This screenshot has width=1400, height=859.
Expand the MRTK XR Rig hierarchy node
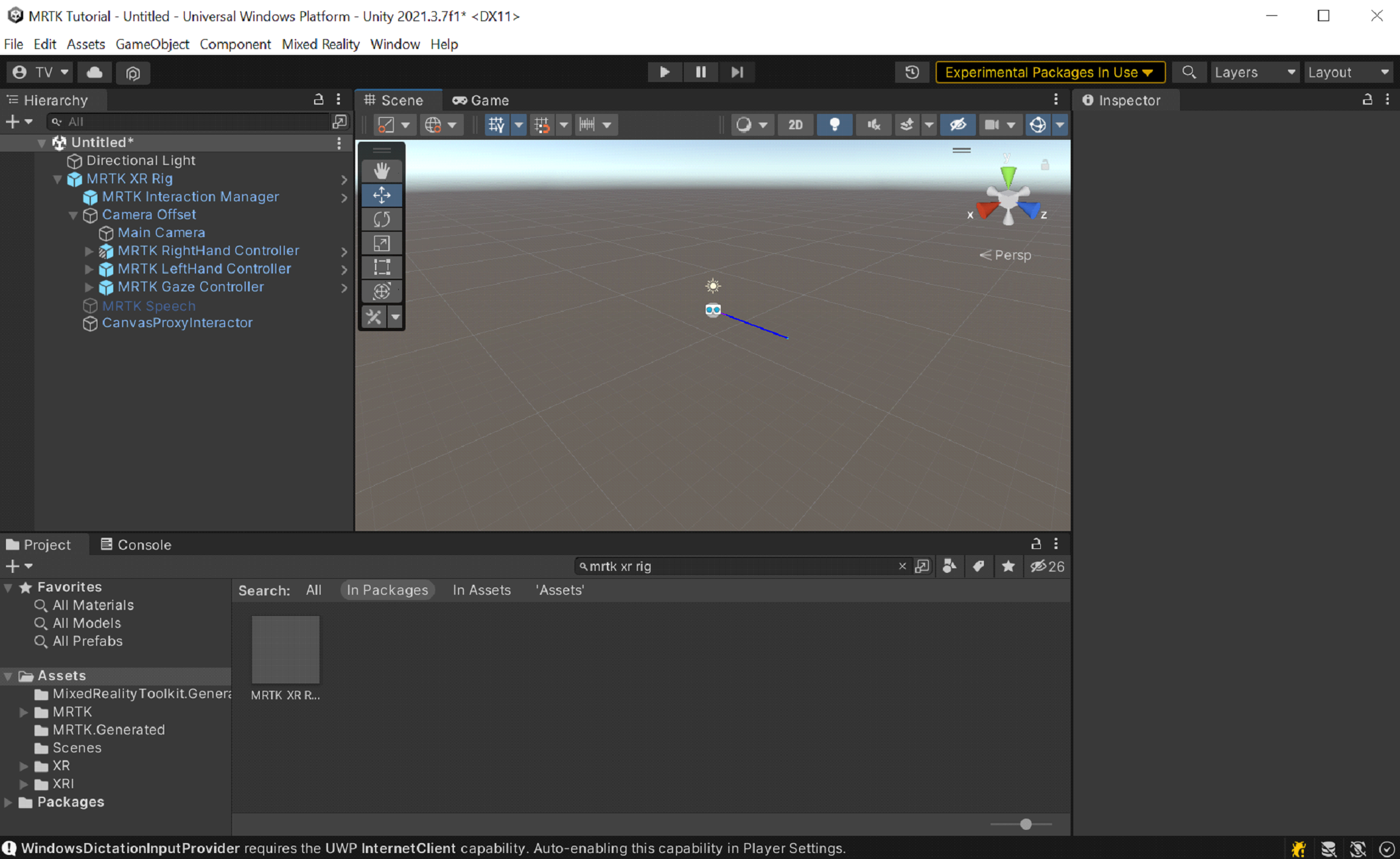coord(57,178)
